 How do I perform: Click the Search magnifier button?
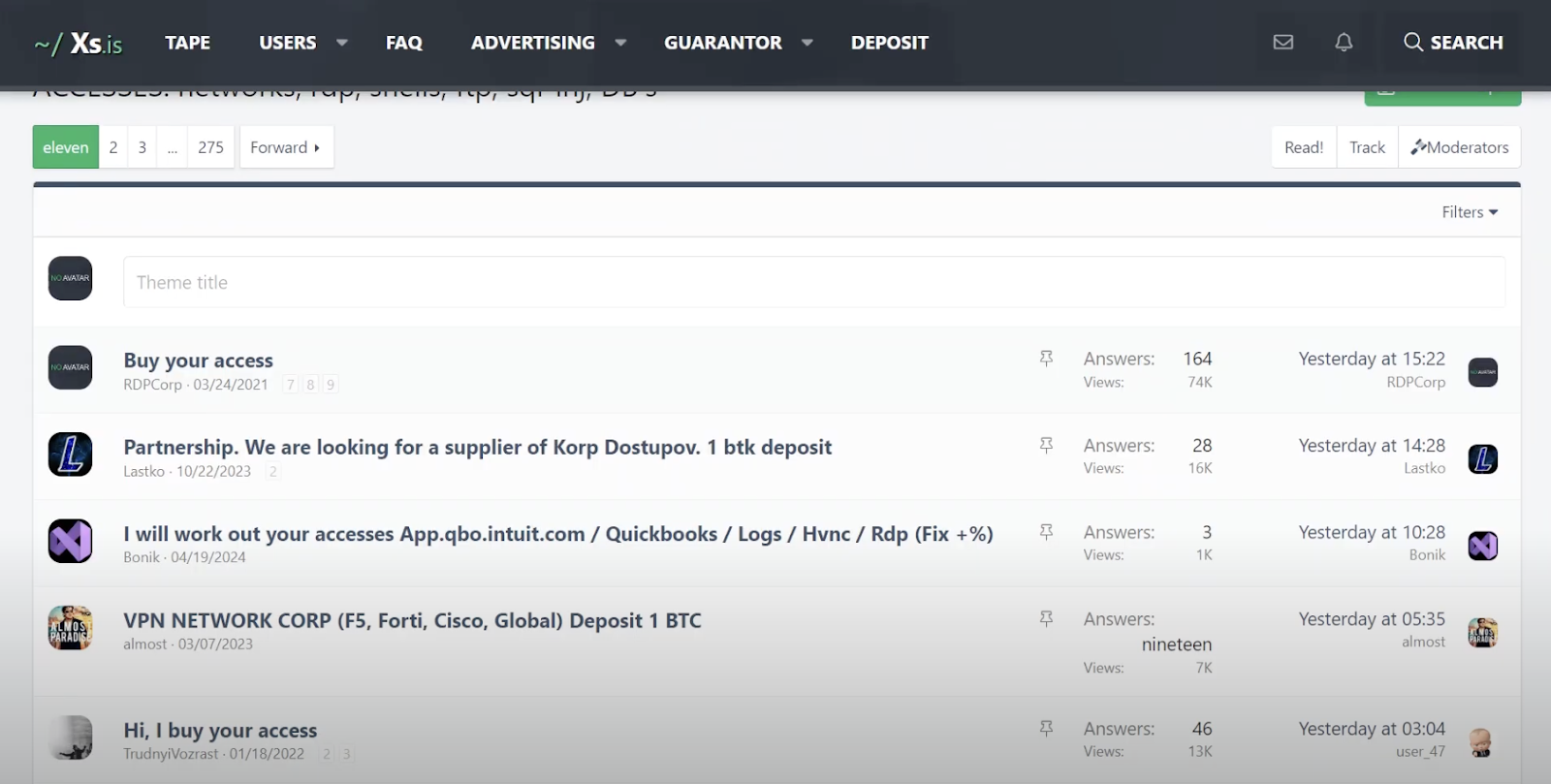pos(1453,43)
